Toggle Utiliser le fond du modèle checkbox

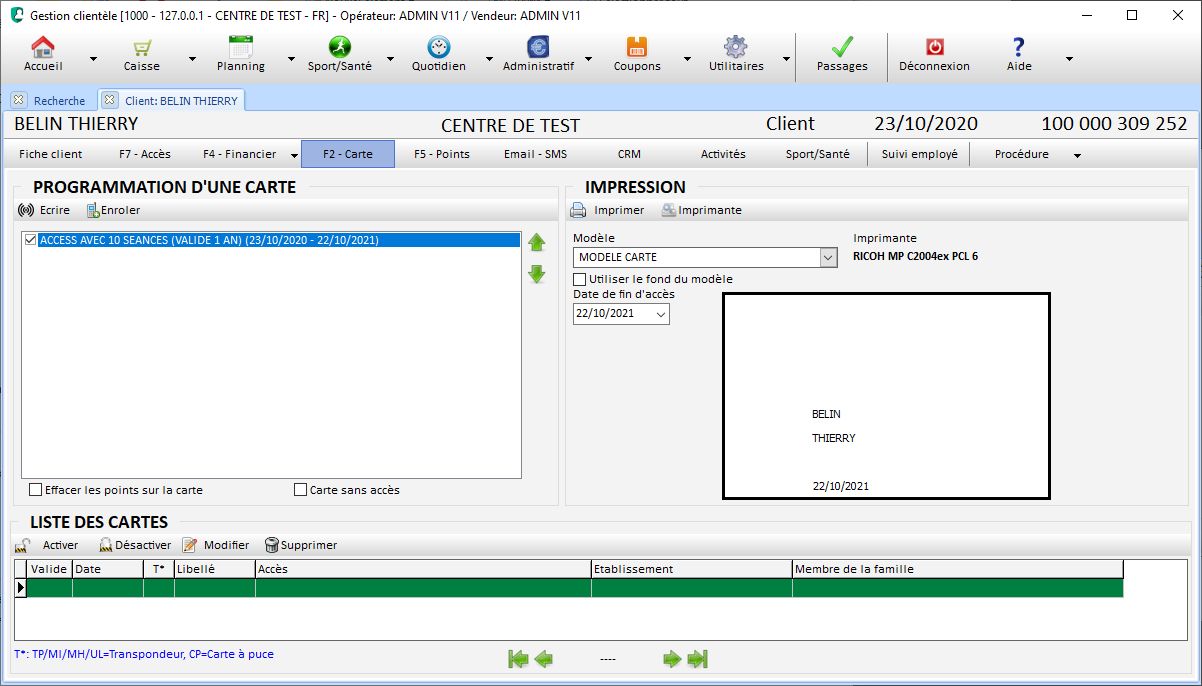pos(580,279)
